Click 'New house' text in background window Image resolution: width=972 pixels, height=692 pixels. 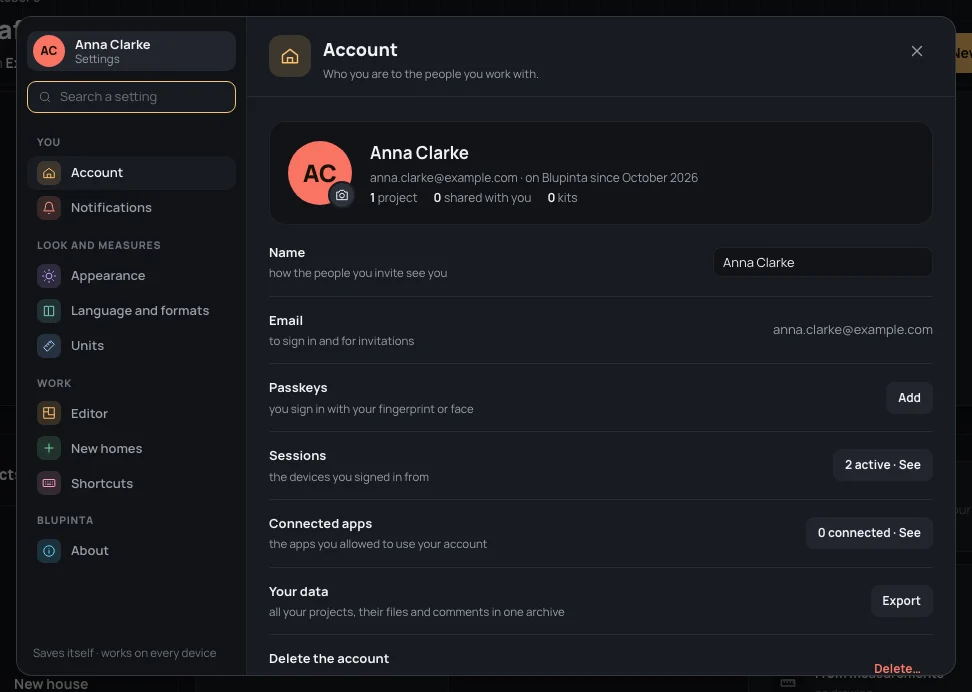(x=51, y=684)
